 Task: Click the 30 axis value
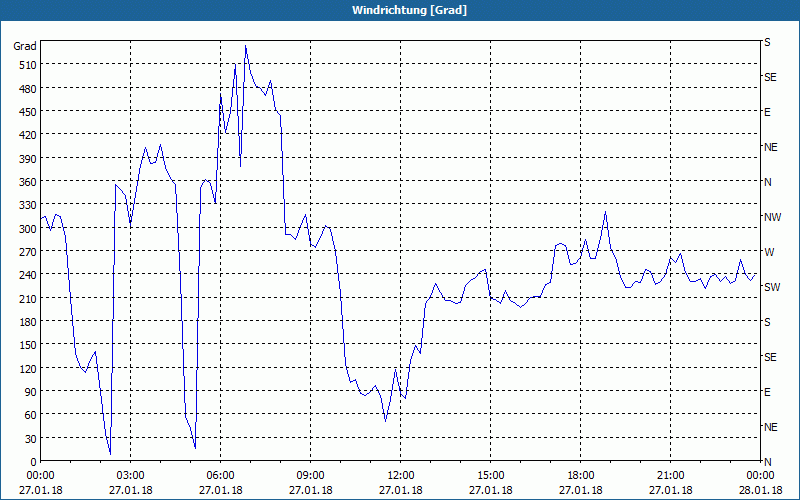click(31, 439)
